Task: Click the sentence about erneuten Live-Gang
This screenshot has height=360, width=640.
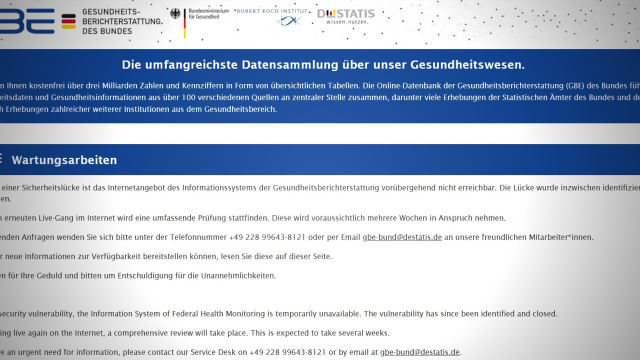Action: point(253,218)
